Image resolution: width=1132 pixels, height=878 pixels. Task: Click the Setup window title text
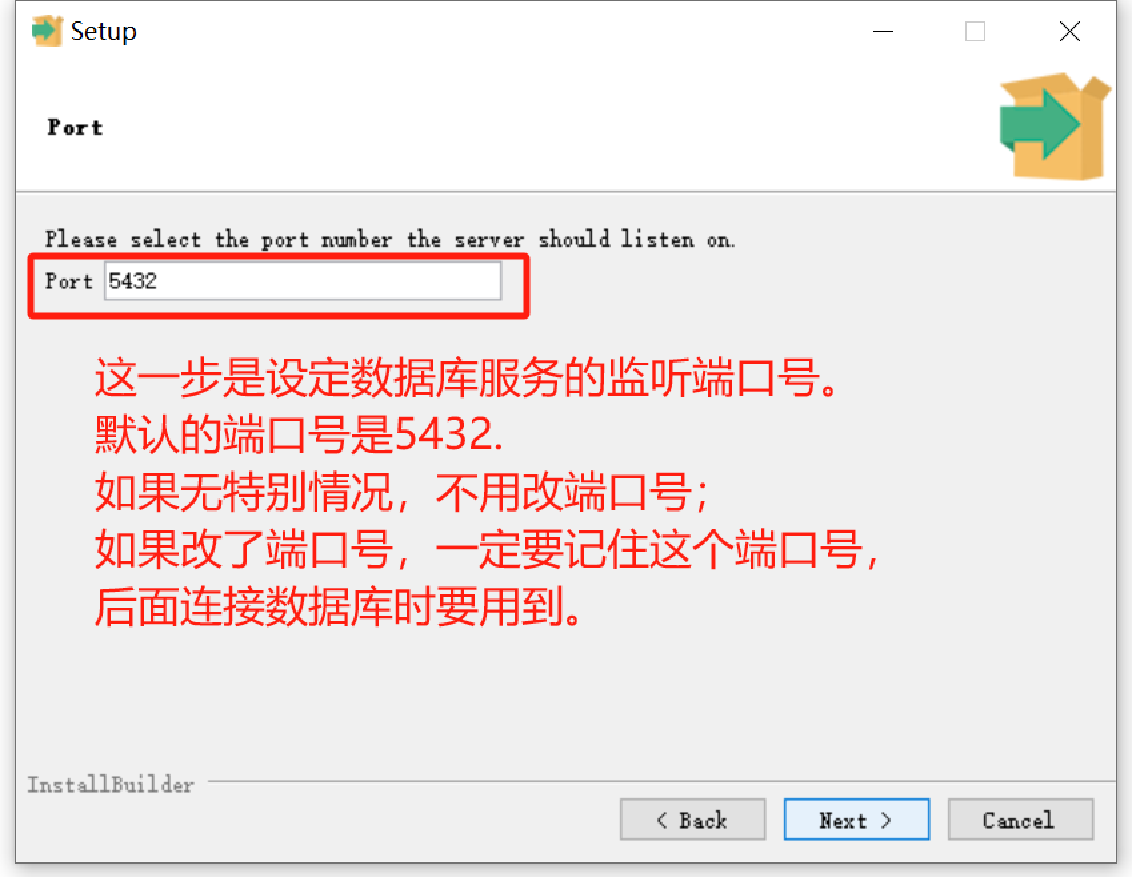[103, 32]
